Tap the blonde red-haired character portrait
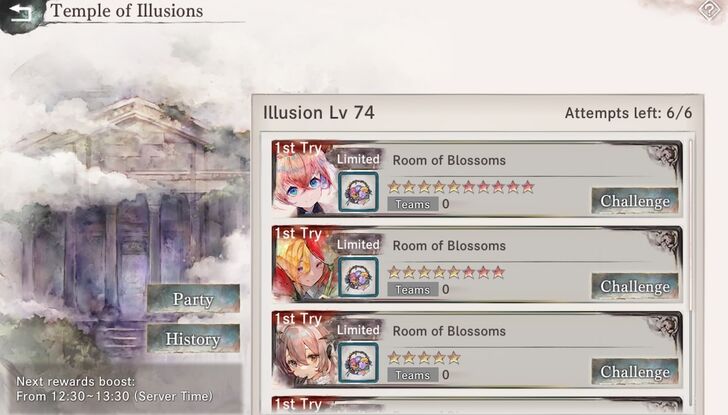The width and height of the screenshot is (728, 415). coord(304,269)
